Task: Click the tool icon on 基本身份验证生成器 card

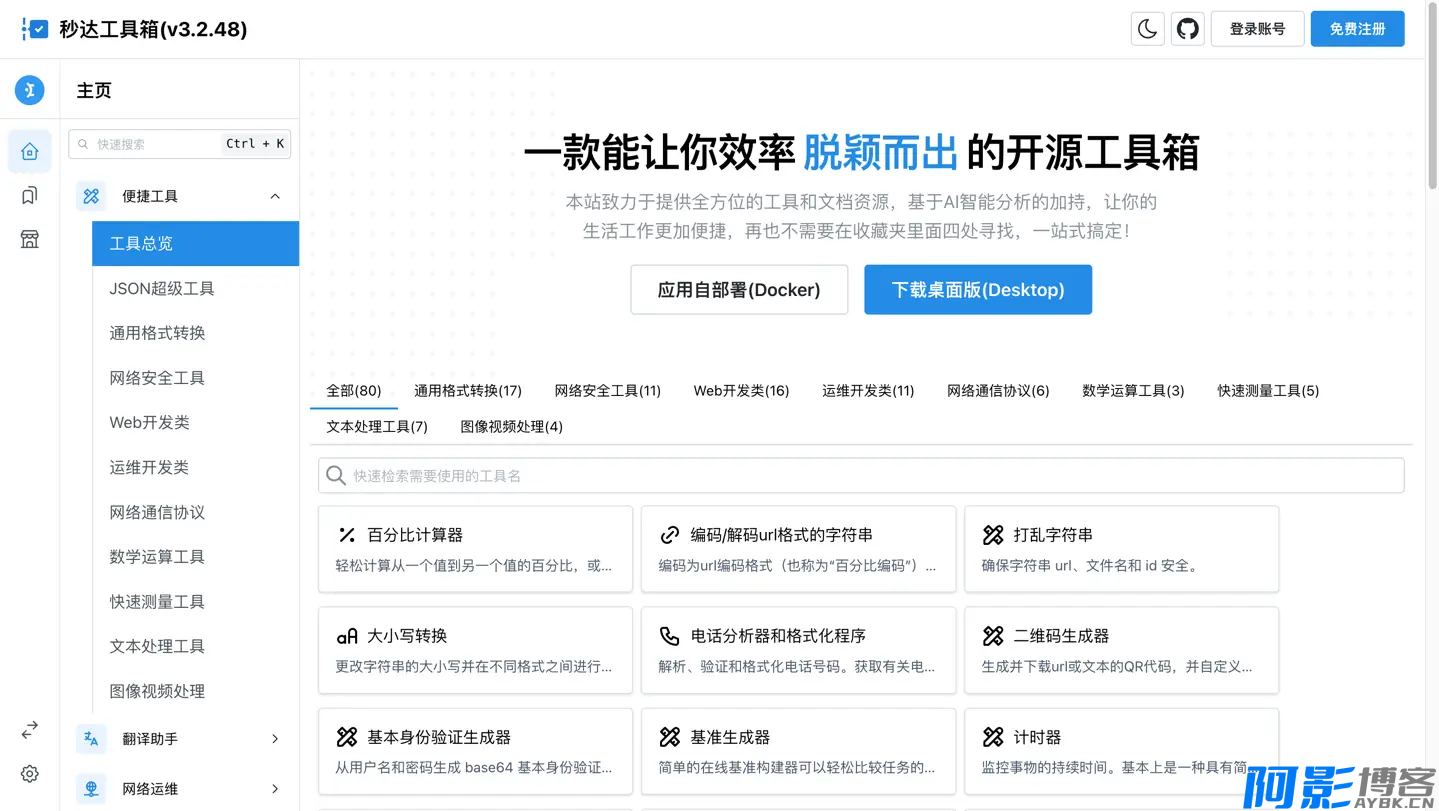Action: coord(347,737)
